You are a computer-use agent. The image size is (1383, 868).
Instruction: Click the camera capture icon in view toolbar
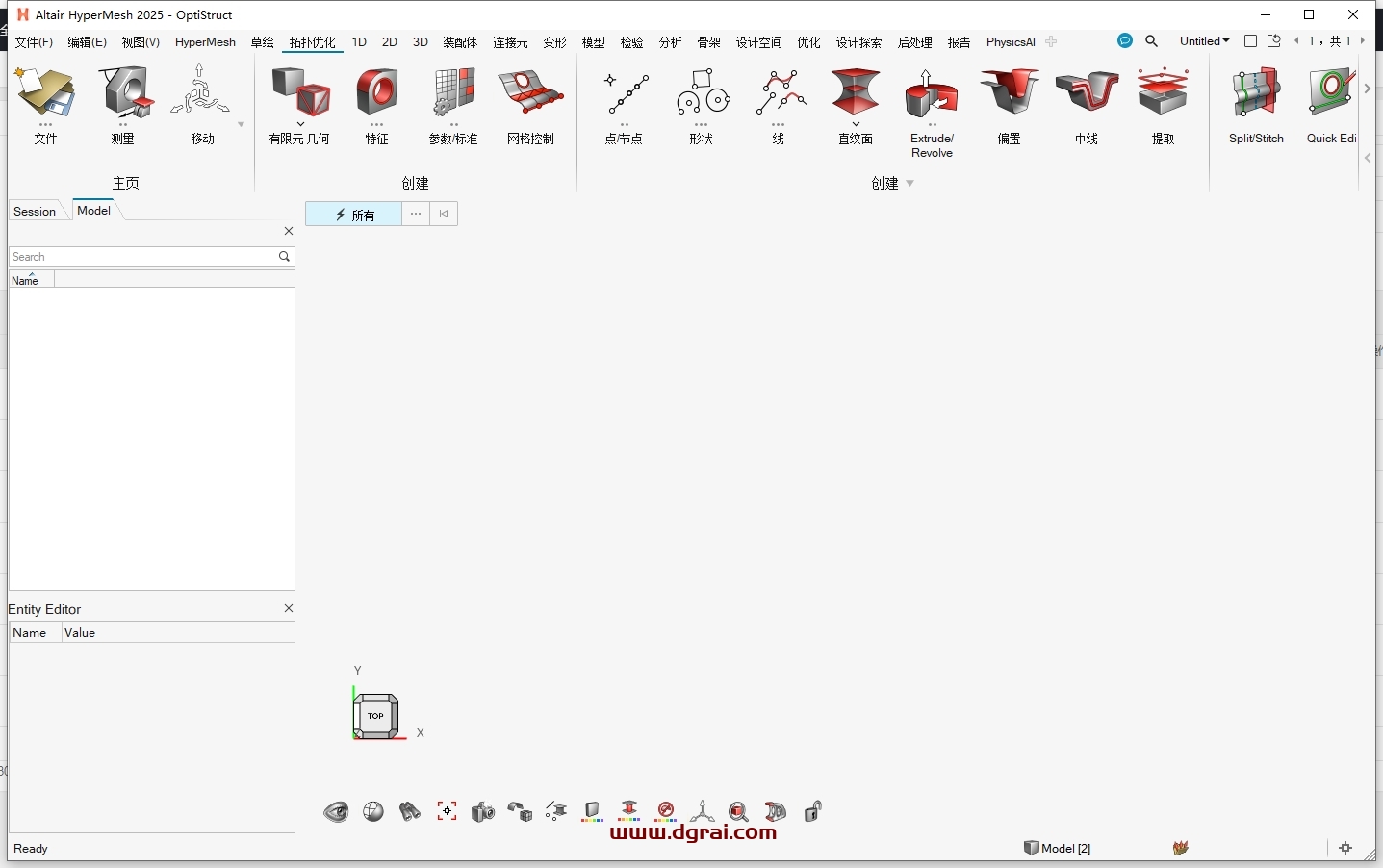click(x=483, y=812)
